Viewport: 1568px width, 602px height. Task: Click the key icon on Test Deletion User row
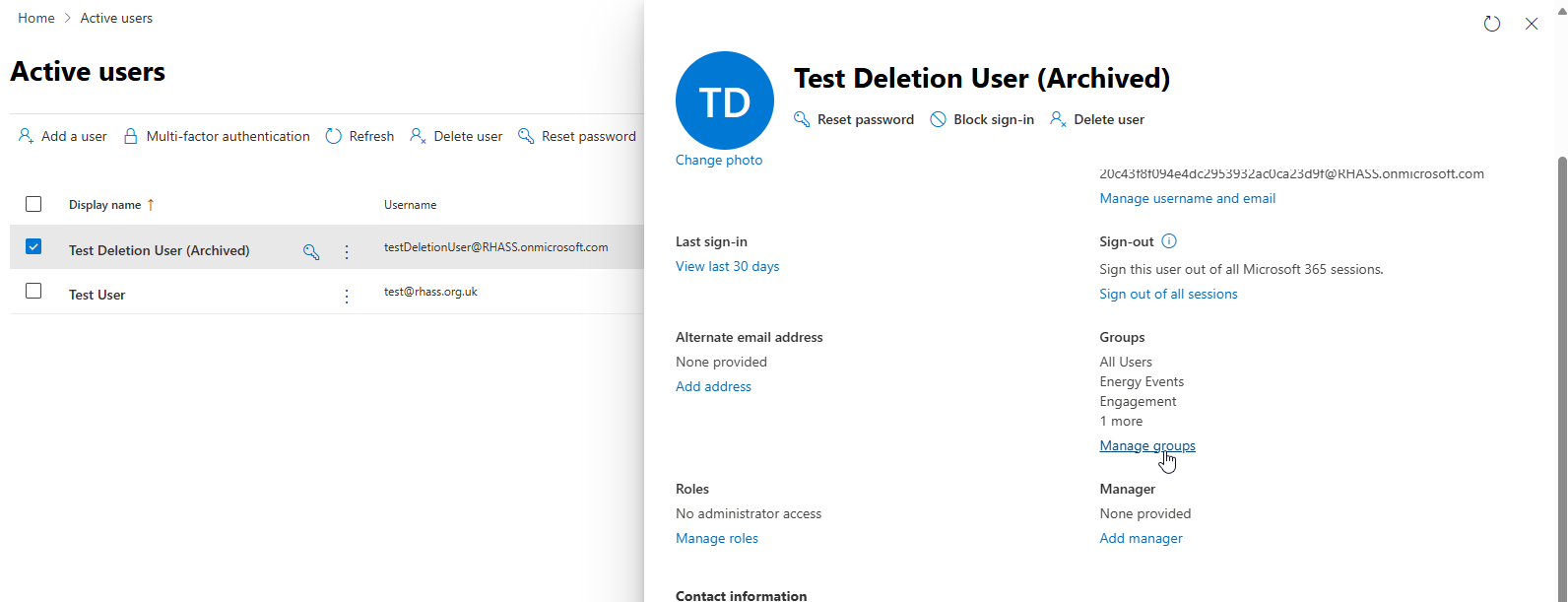click(x=311, y=251)
